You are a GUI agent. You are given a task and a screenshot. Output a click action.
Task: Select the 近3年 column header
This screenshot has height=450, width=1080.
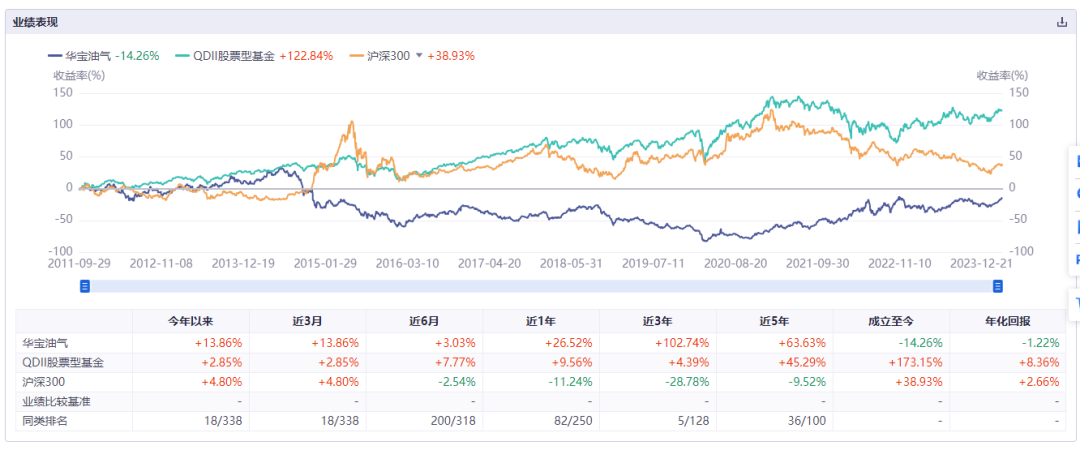658,321
